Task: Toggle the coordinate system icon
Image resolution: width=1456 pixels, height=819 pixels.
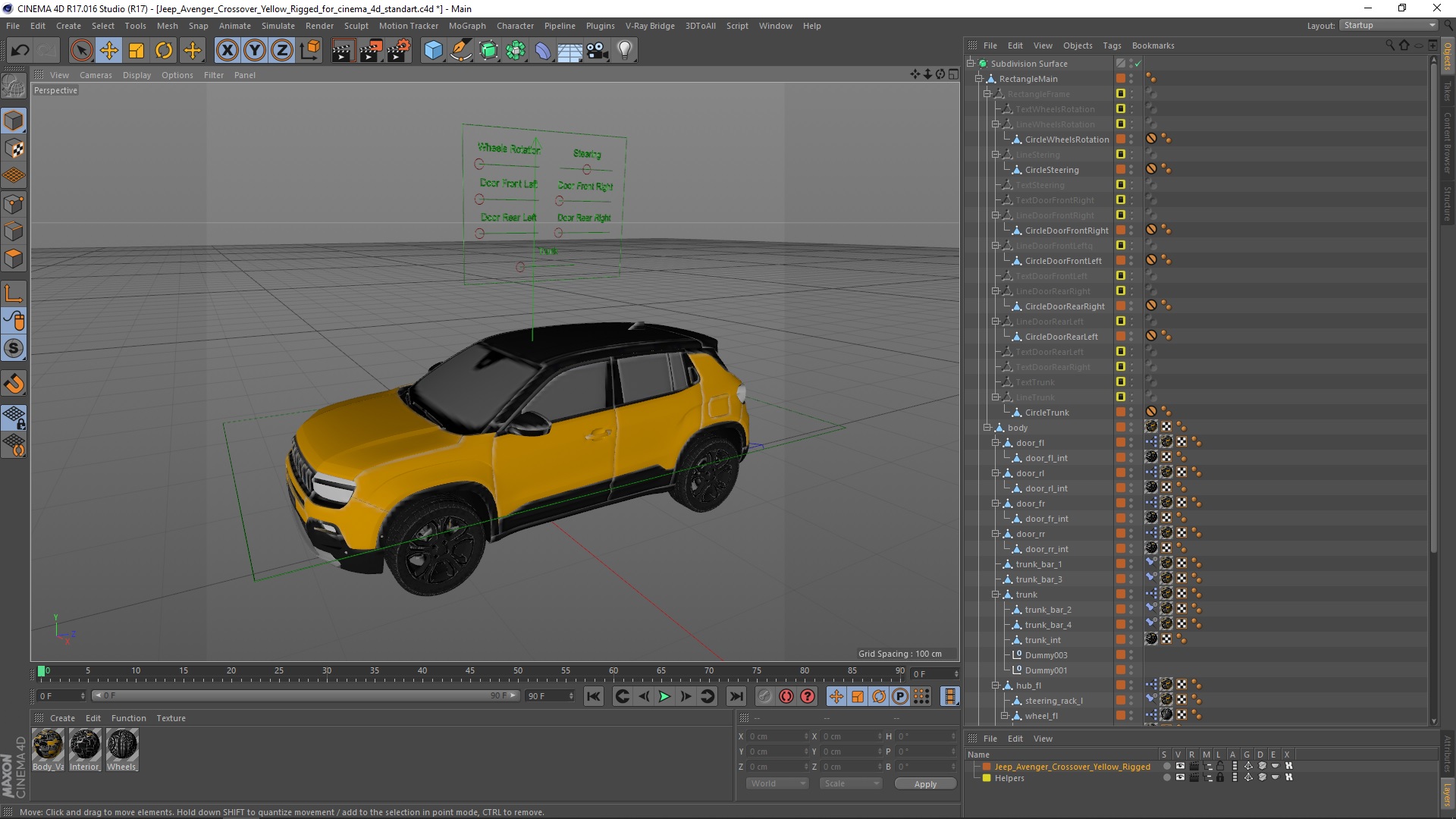Action: [310, 51]
